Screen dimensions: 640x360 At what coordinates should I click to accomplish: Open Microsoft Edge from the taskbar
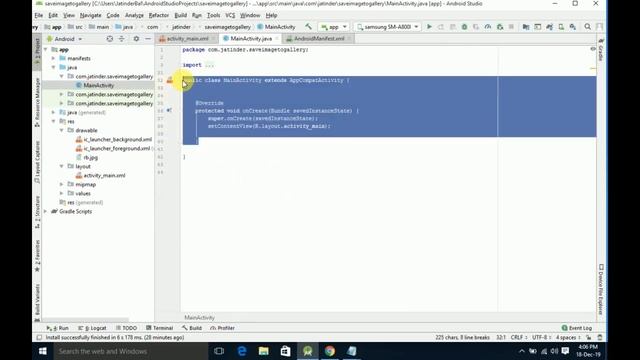pyautogui.click(x=242, y=351)
